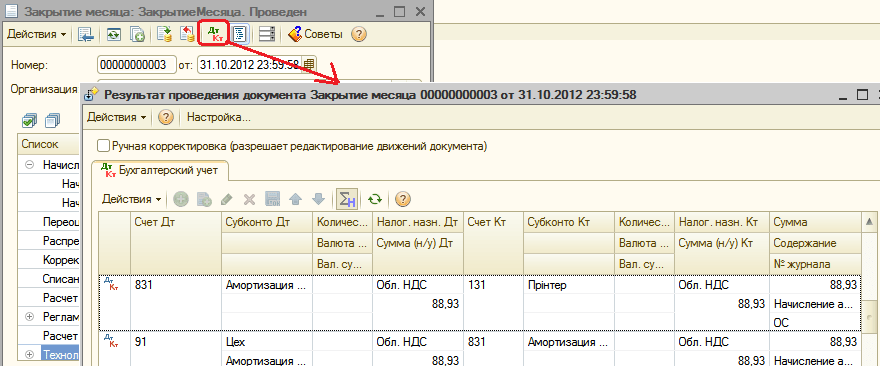Click the ОС journal number cell

click(815, 323)
